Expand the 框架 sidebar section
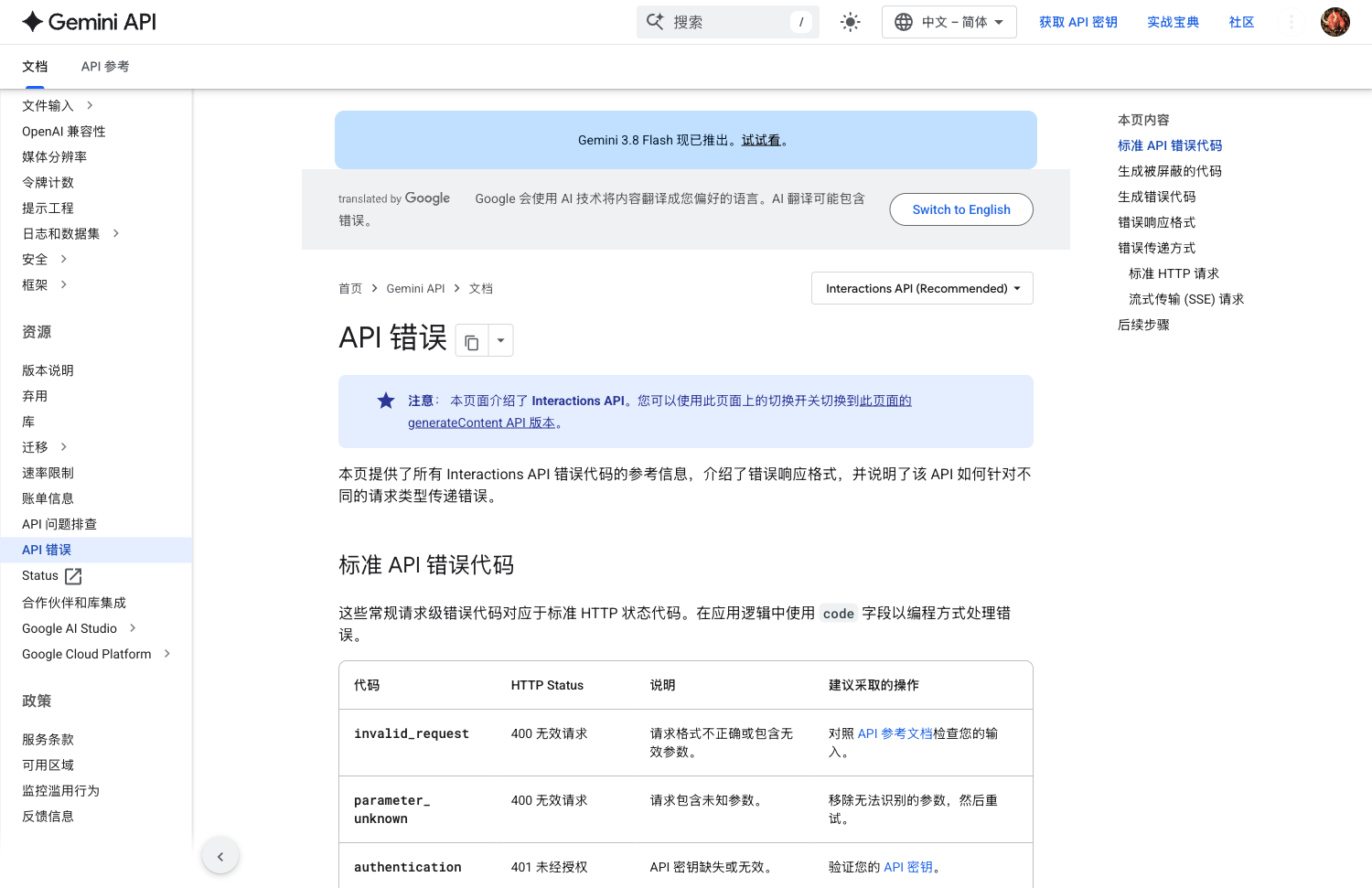 (x=64, y=285)
